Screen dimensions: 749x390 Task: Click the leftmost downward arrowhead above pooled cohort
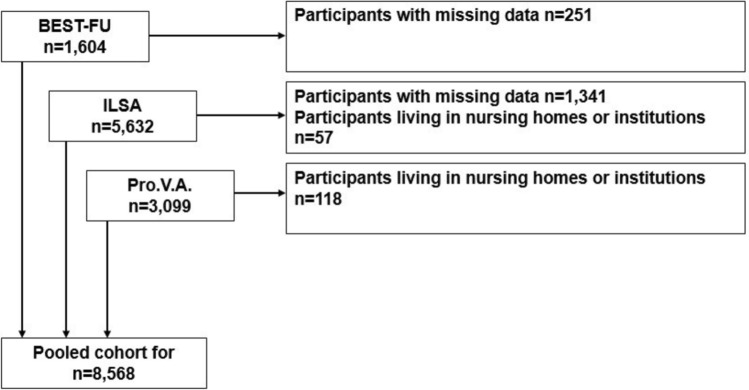click(22, 333)
